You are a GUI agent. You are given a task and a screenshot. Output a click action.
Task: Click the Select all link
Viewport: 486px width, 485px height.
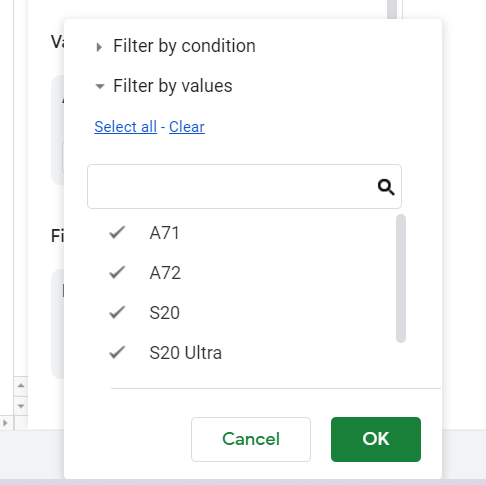click(125, 127)
